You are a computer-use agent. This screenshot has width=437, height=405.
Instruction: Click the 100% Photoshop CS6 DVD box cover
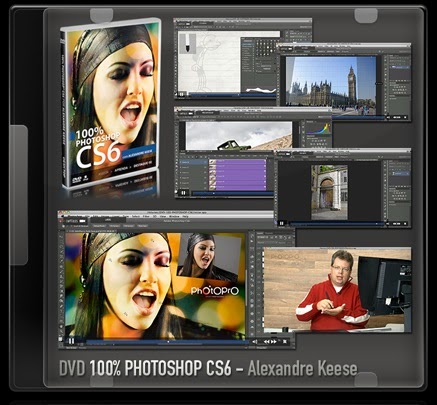pyautogui.click(x=111, y=103)
